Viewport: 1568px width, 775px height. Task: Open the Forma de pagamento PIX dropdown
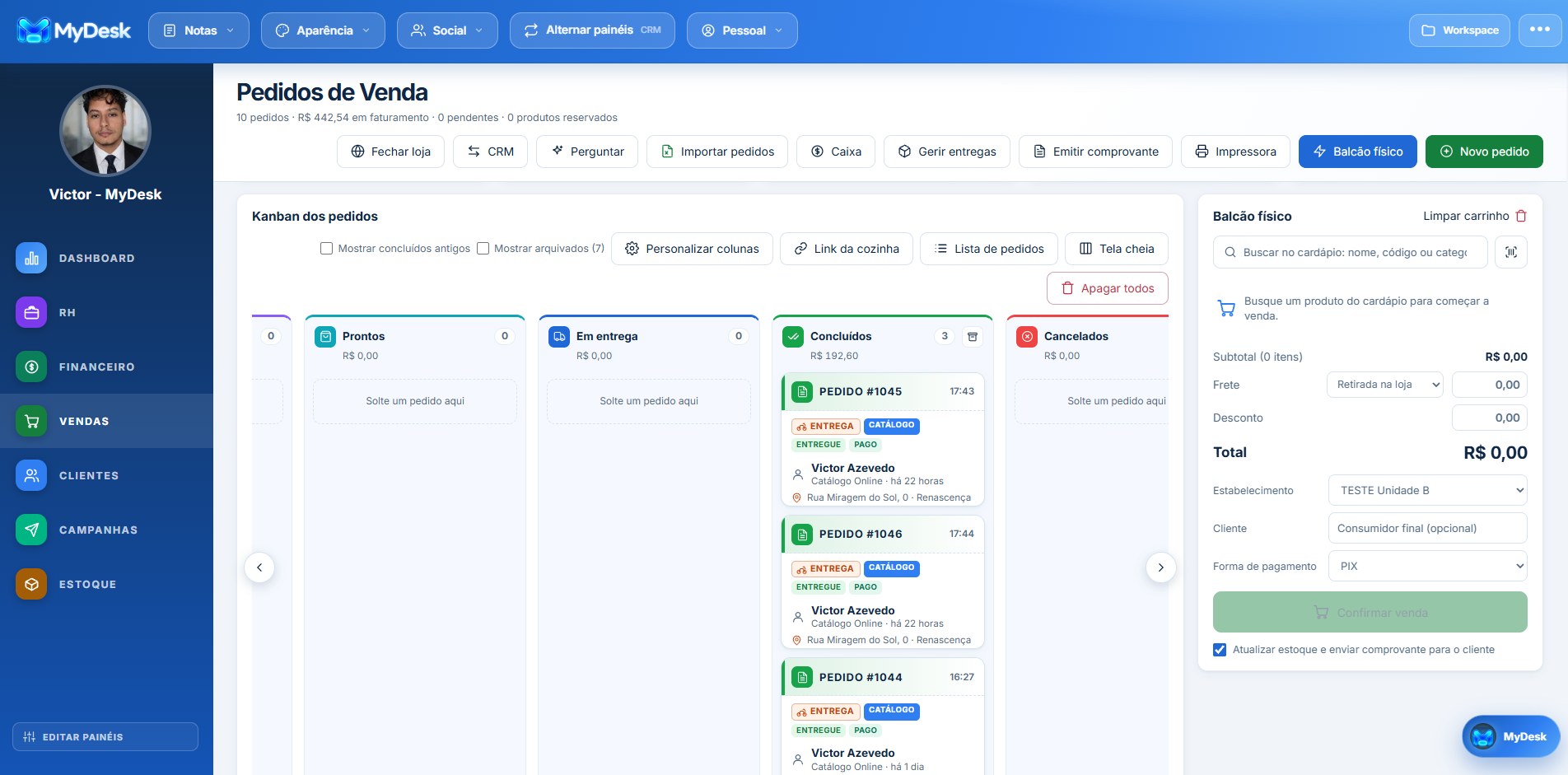point(1428,566)
